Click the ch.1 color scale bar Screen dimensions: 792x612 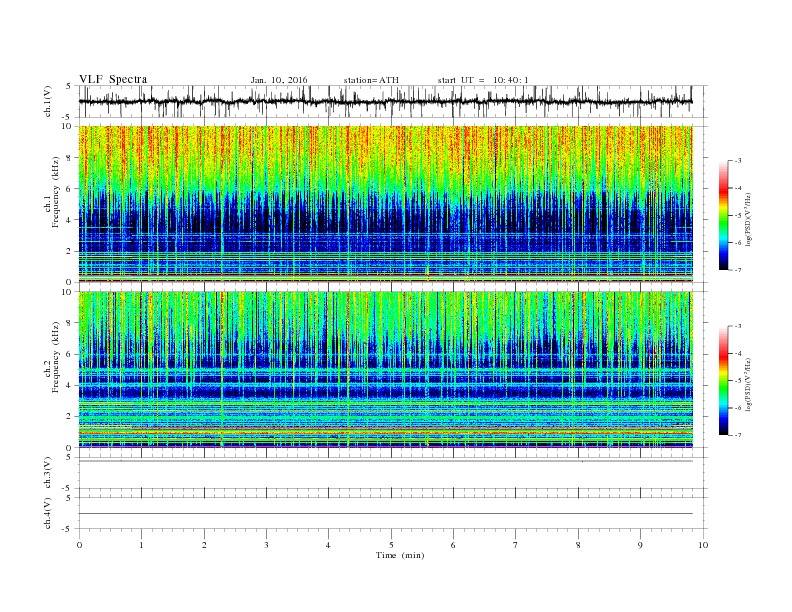click(x=724, y=215)
